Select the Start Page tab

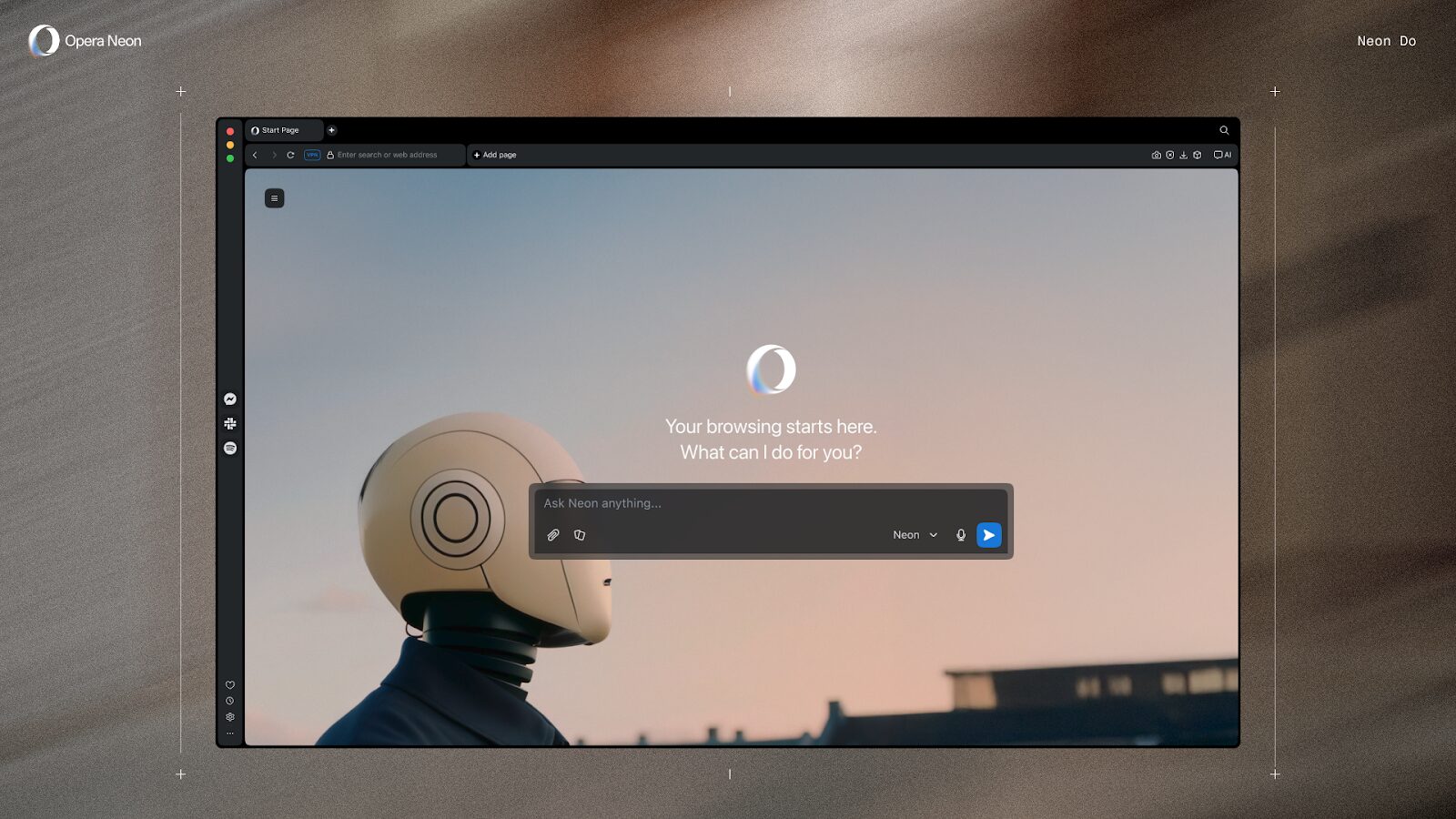click(x=282, y=130)
